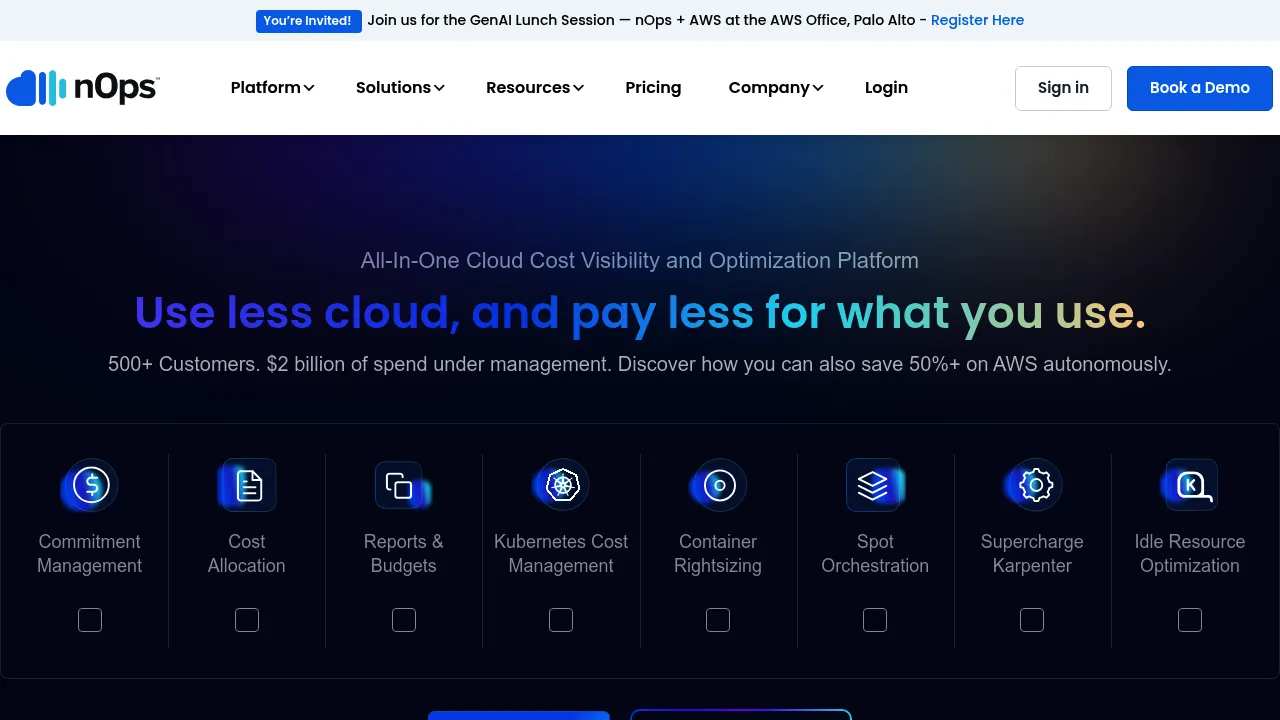Click the Spot Orchestration label
The image size is (1280, 720).
(875, 554)
